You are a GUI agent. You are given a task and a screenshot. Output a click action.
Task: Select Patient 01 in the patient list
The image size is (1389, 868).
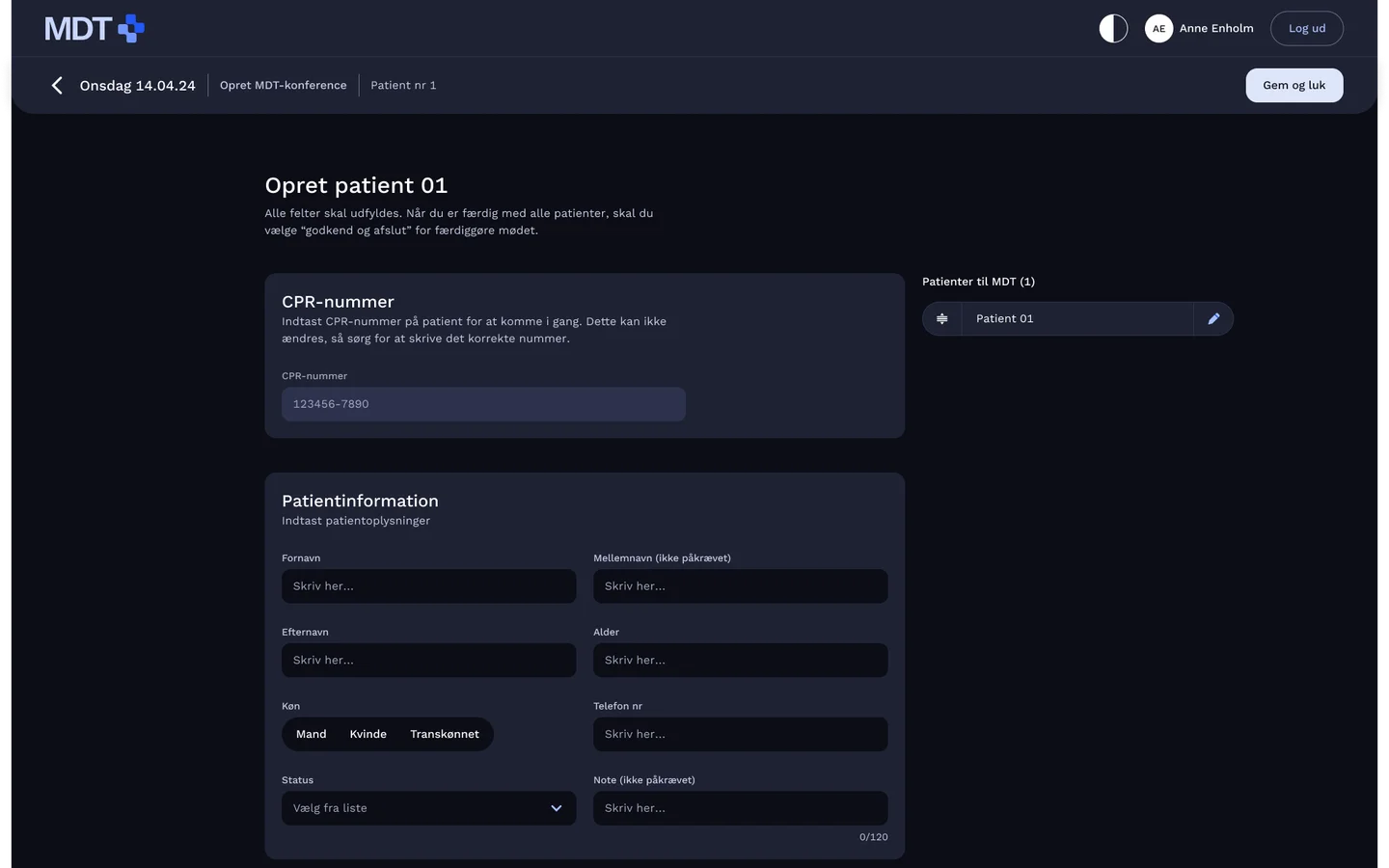tap(1077, 319)
